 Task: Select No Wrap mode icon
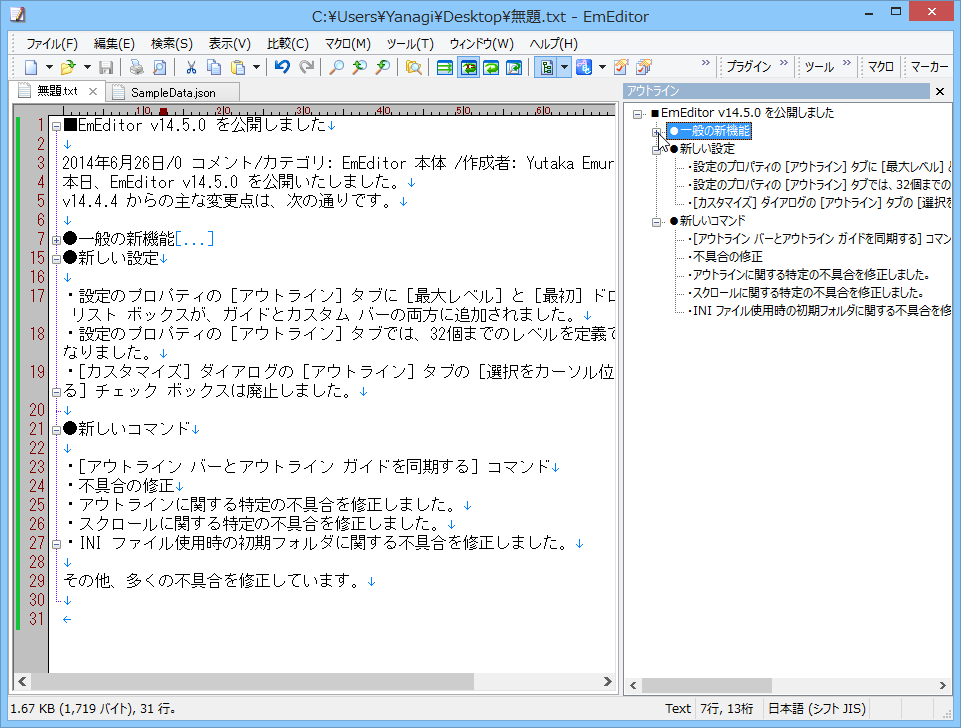445,67
